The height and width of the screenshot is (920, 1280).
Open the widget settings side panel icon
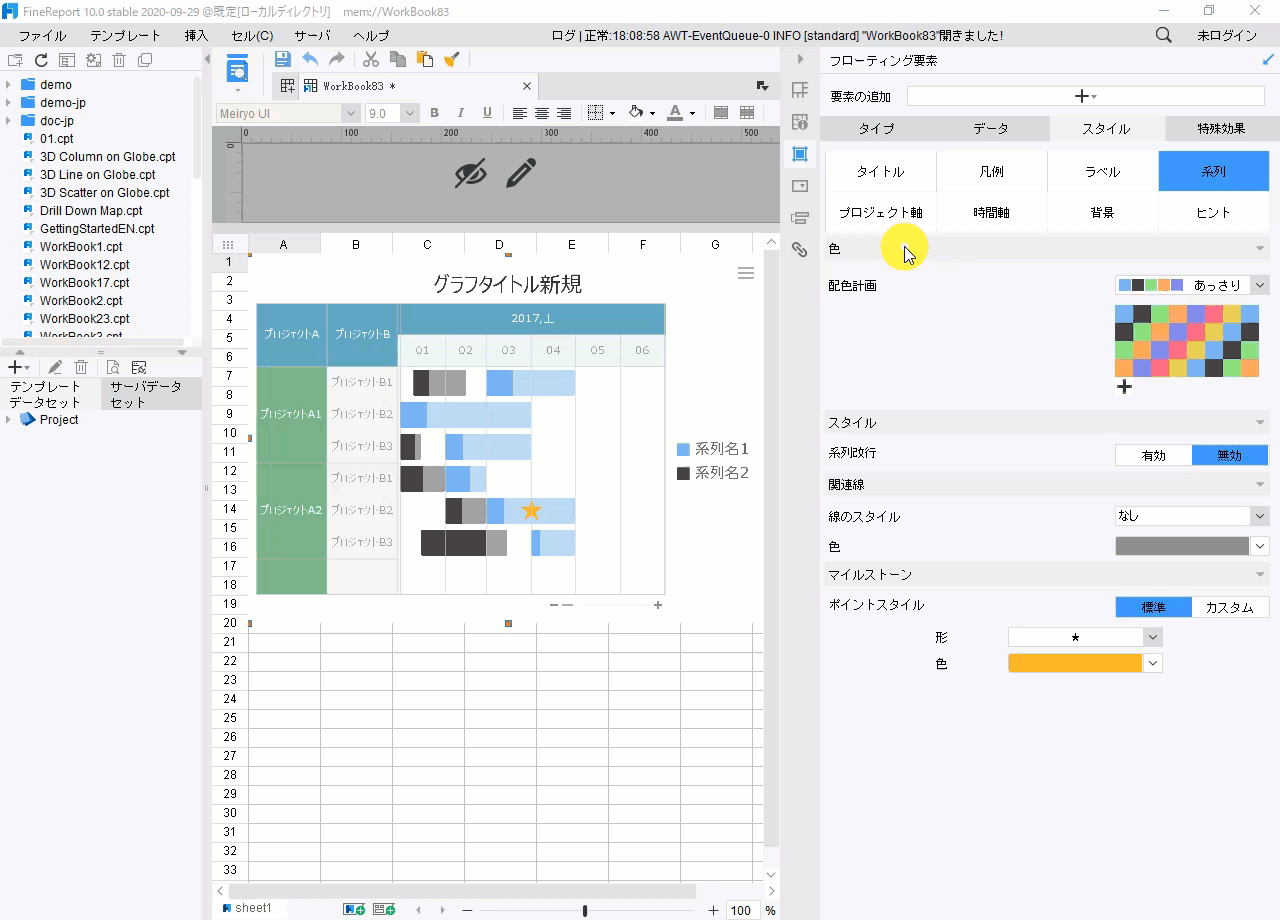(x=800, y=186)
